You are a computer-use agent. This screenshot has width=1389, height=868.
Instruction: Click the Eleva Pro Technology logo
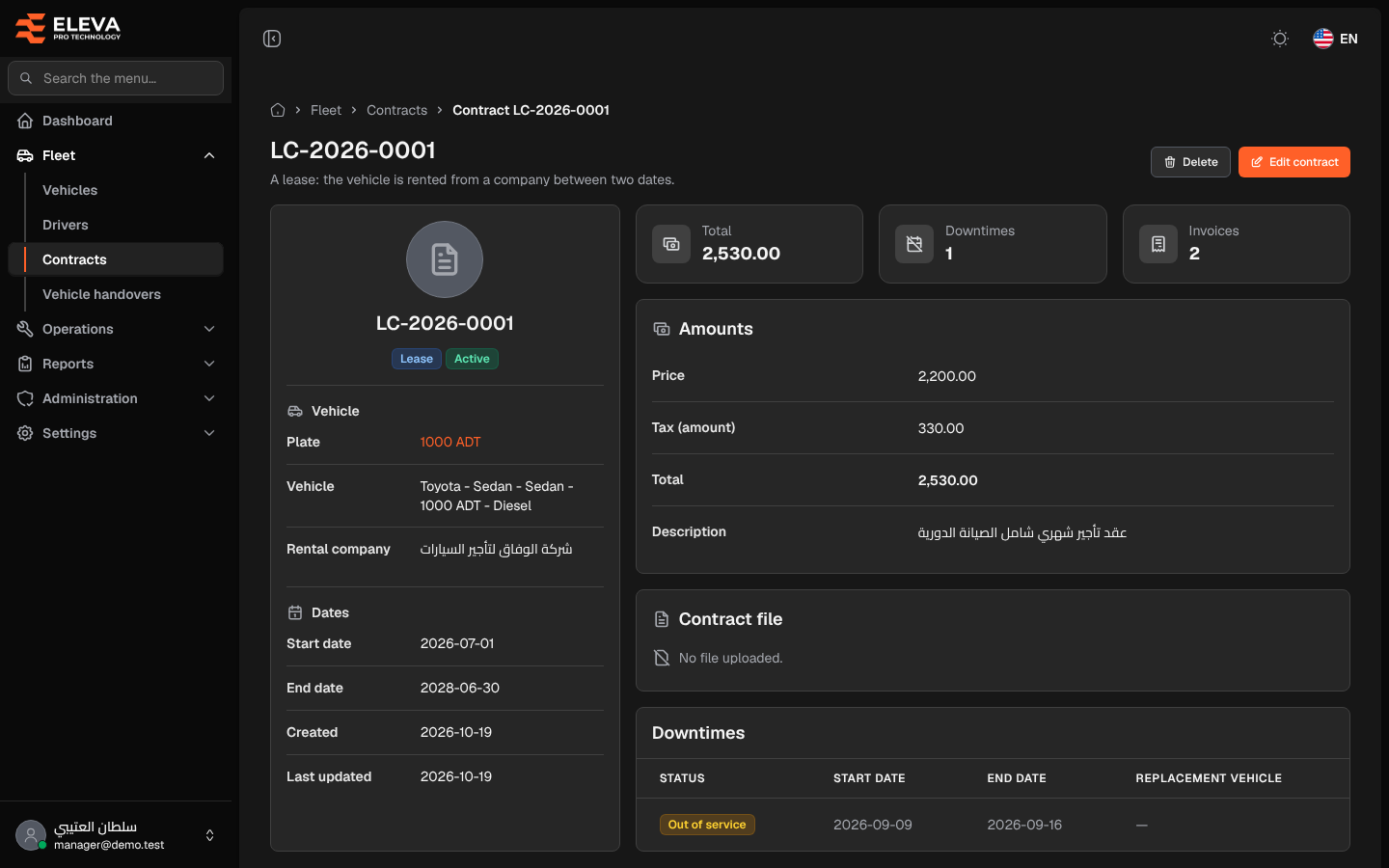[x=68, y=28]
